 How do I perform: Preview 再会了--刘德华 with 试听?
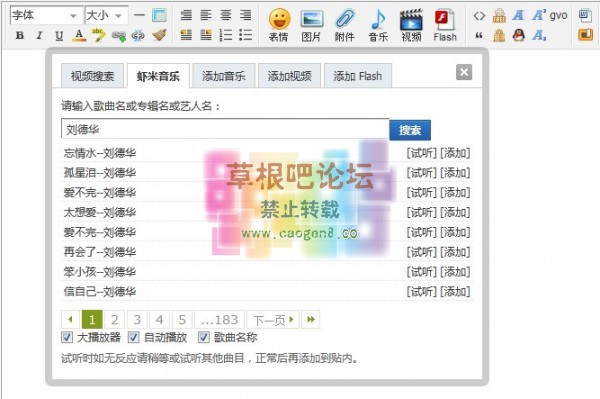[421, 252]
